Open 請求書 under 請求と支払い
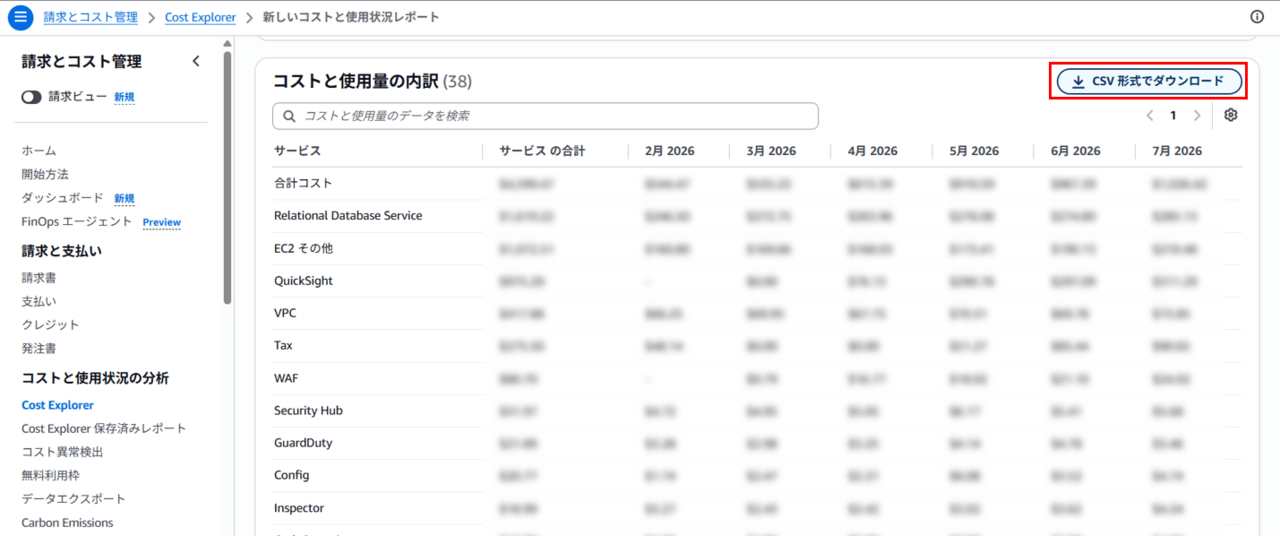1280x536 pixels. [39, 278]
